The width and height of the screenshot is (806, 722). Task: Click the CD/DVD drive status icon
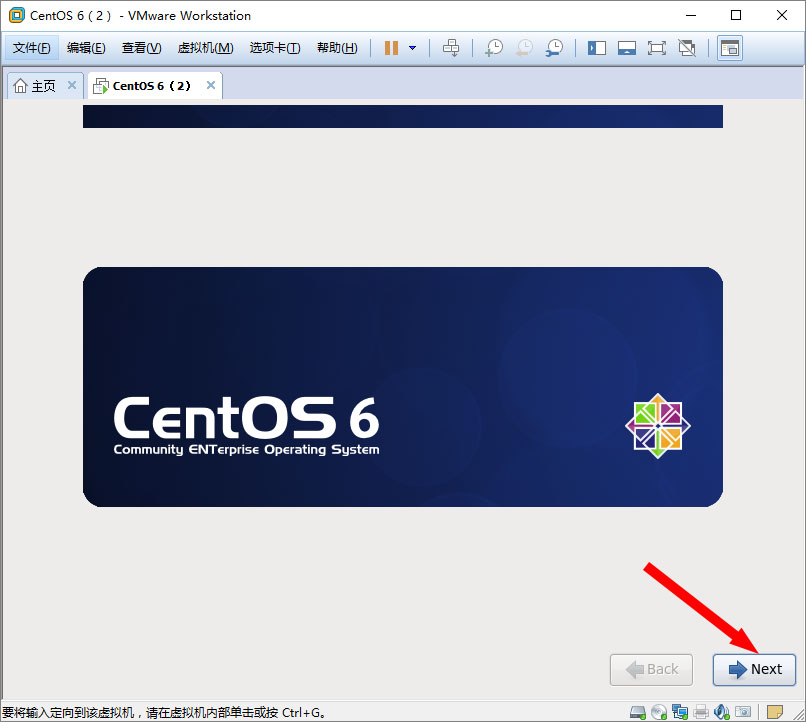click(x=658, y=712)
